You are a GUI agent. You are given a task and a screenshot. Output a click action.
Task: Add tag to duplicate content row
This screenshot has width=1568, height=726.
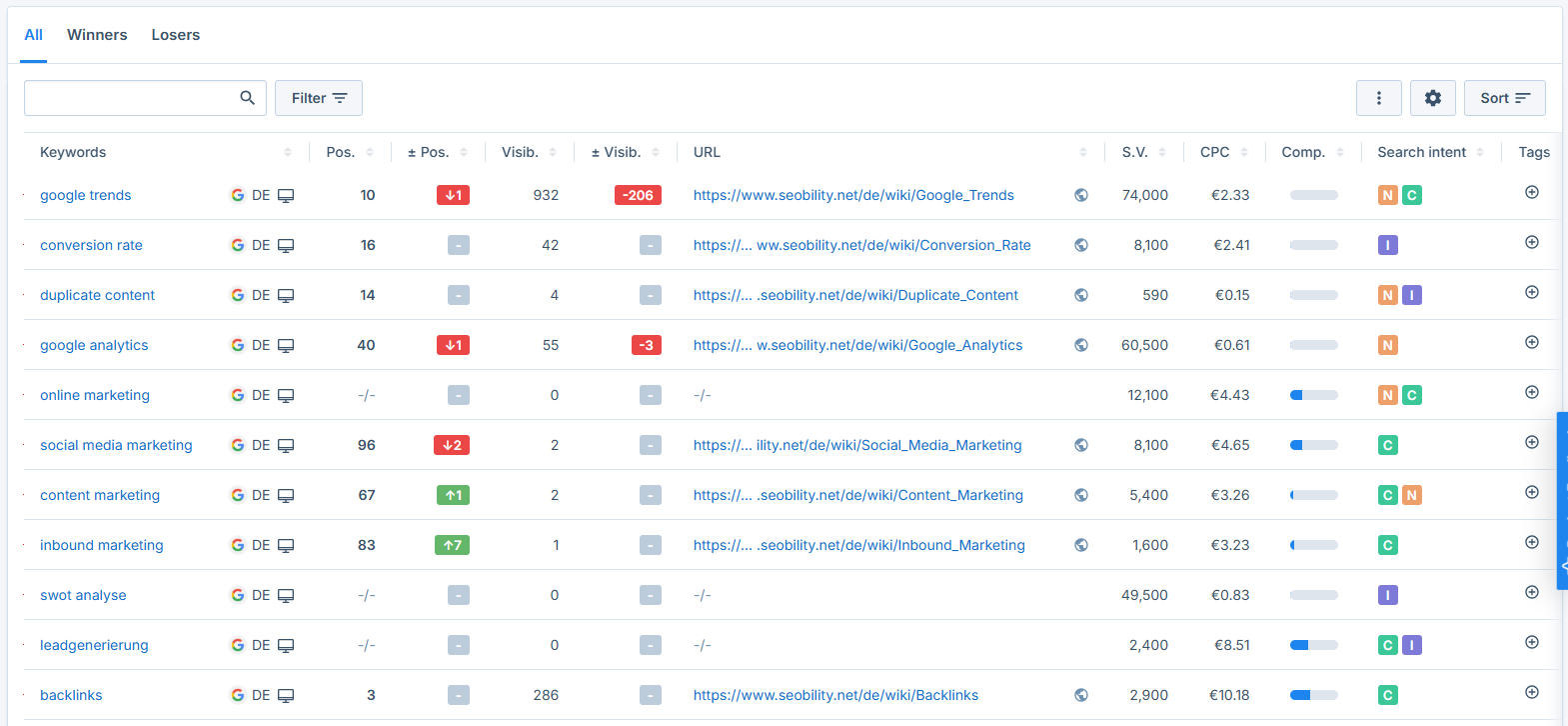coord(1531,292)
